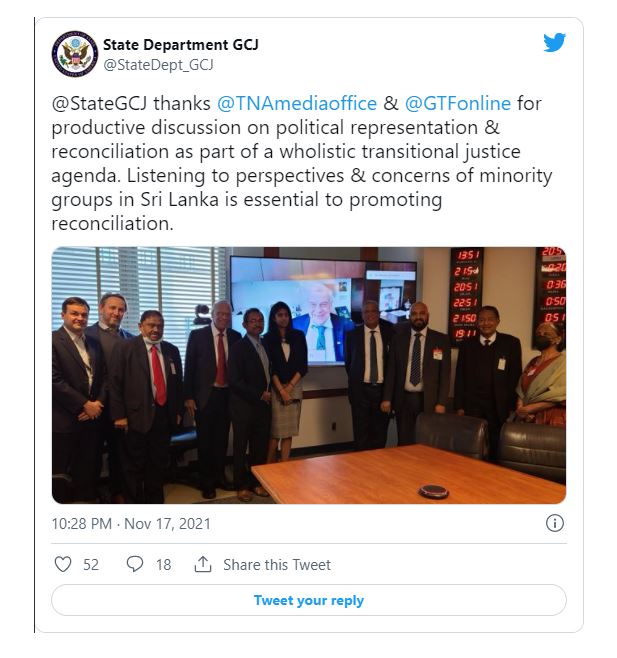Screen dimensions: 617x658
Task: Click the State Department seal avatar
Action: coord(75,54)
